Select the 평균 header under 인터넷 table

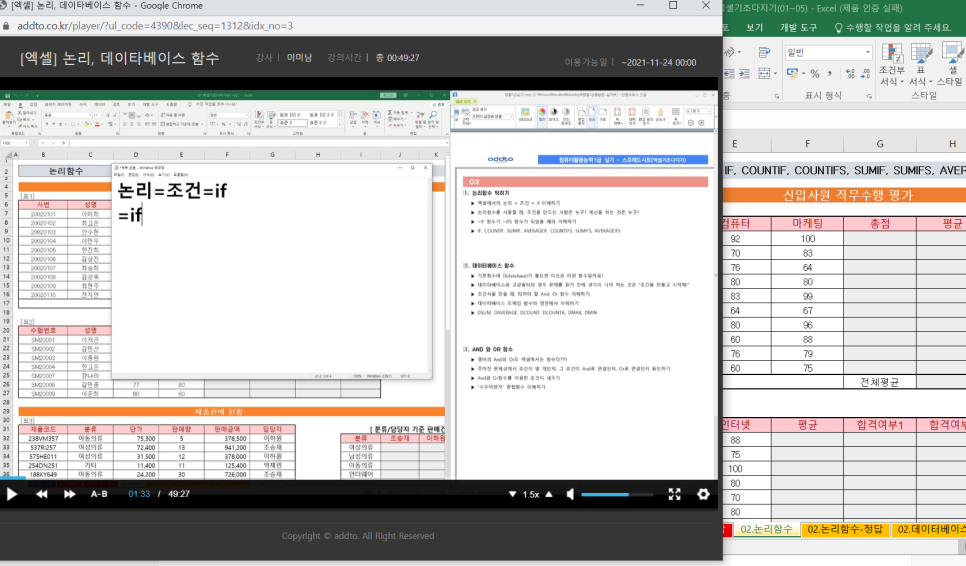(807, 425)
